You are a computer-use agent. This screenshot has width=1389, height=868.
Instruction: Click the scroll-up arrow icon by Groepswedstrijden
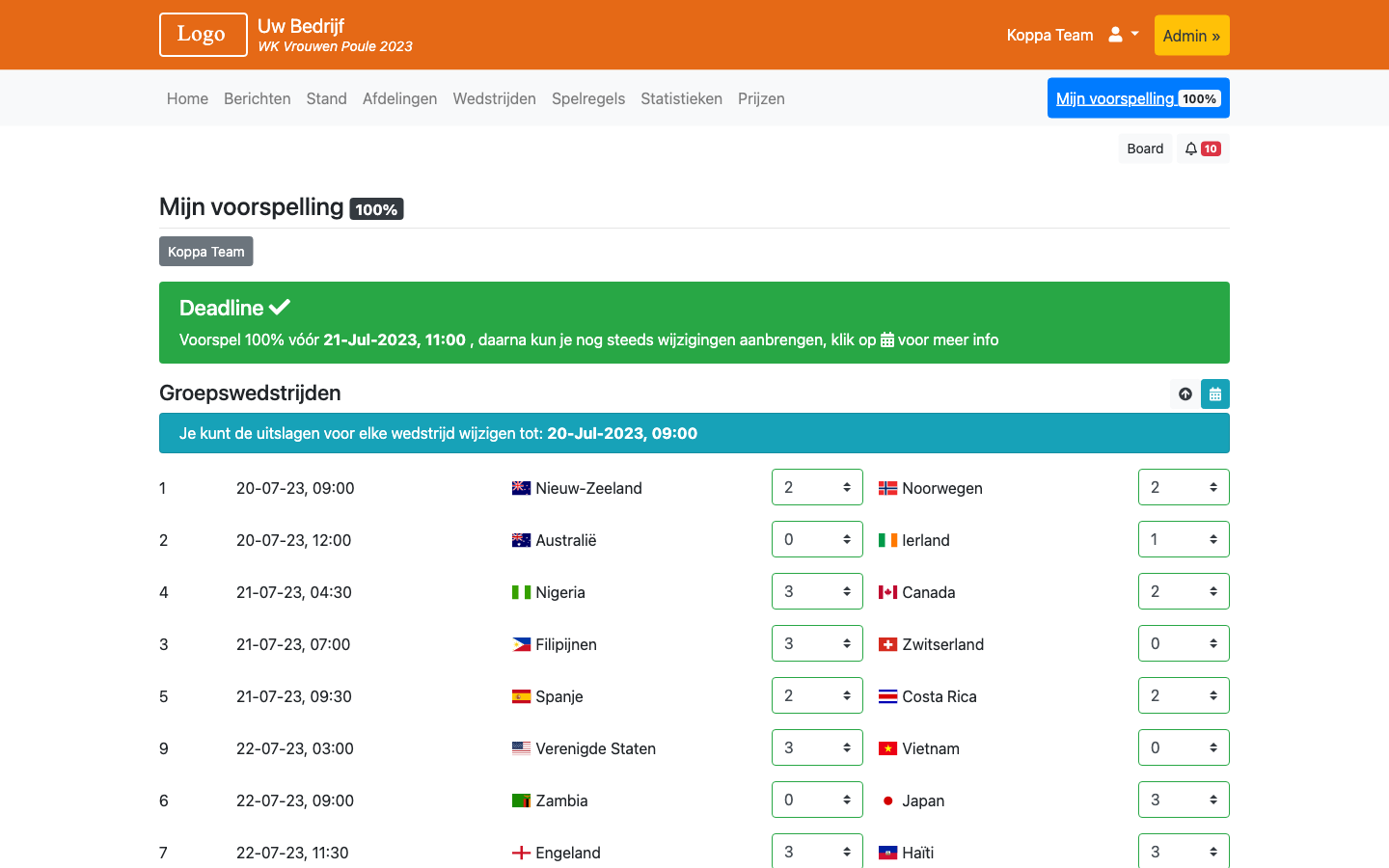1185,393
